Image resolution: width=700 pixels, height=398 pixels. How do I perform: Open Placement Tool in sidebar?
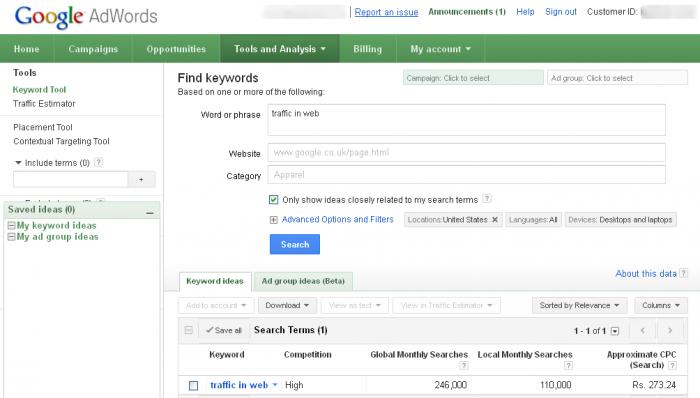click(43, 127)
